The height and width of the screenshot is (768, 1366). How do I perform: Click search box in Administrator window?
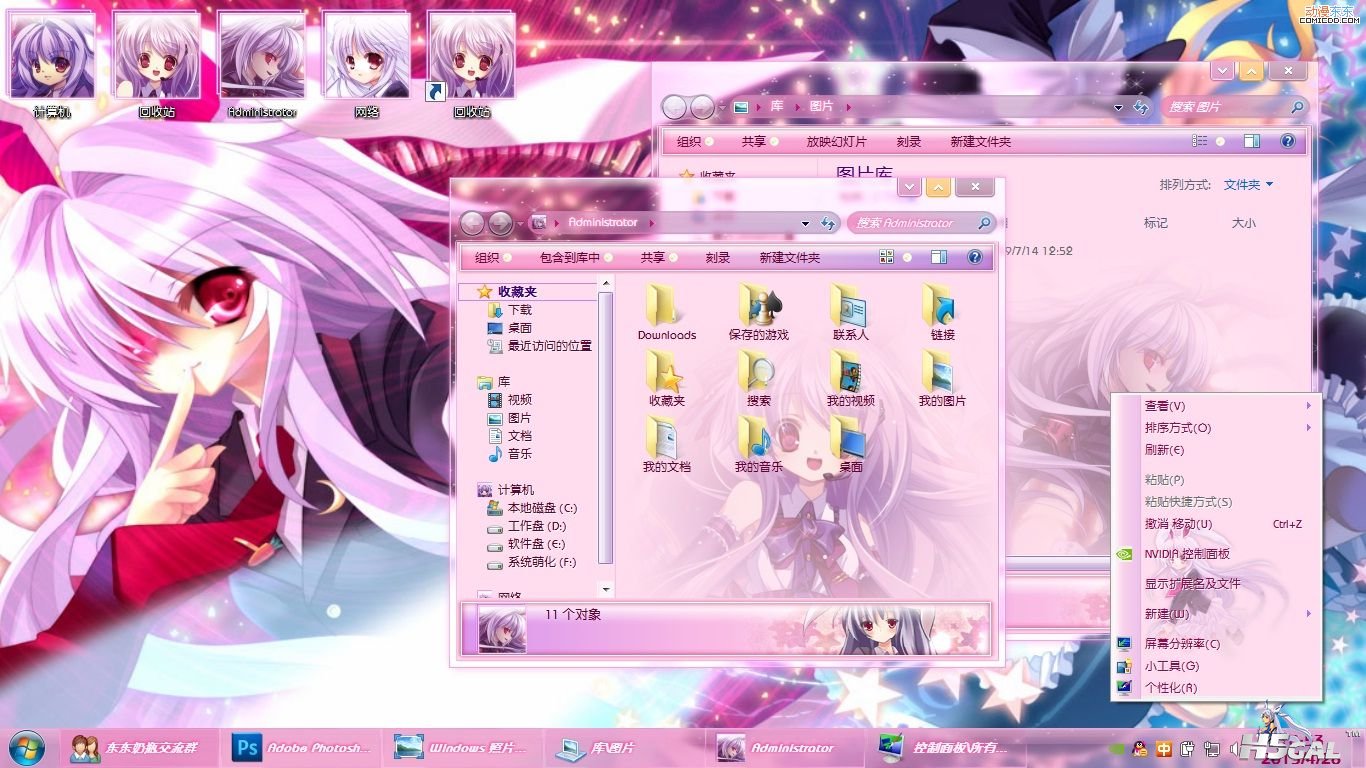point(922,223)
